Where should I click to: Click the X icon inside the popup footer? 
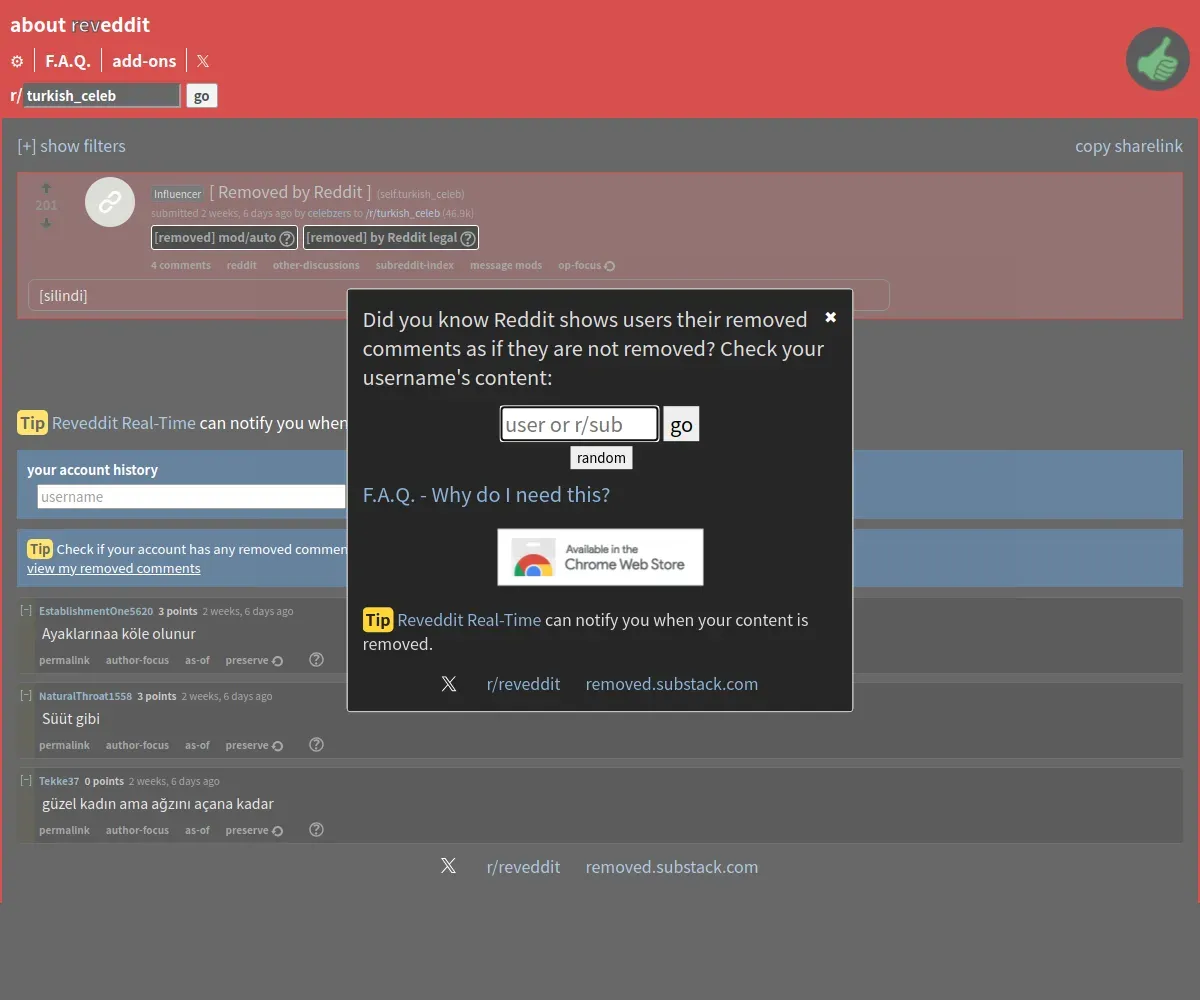(x=449, y=684)
